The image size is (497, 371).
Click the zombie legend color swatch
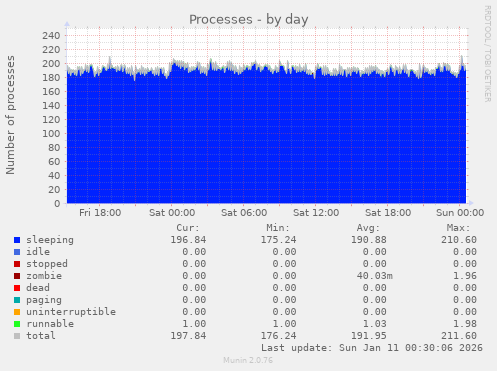[17, 276]
